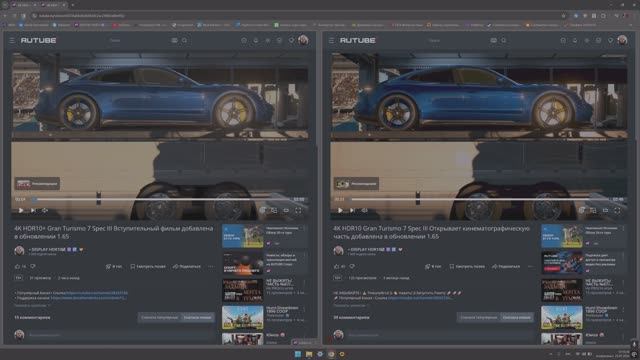This screenshot has width=640, height=360.
Task: Open picture-in-picture in the right player
Action: 593,211
